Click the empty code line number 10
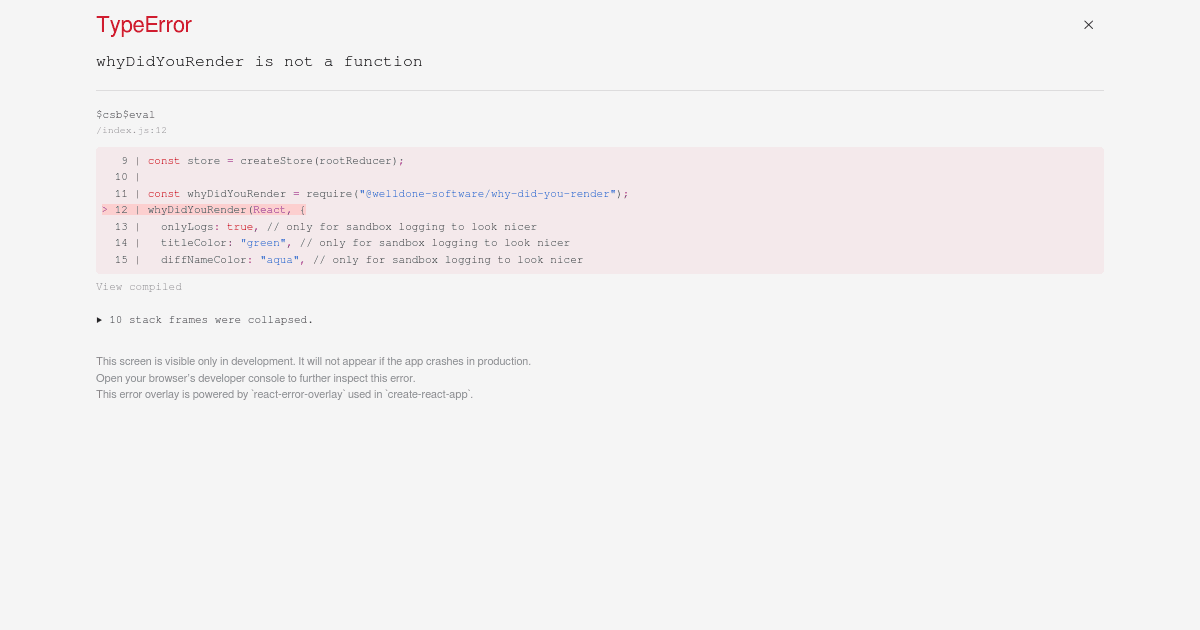 [x=121, y=177]
